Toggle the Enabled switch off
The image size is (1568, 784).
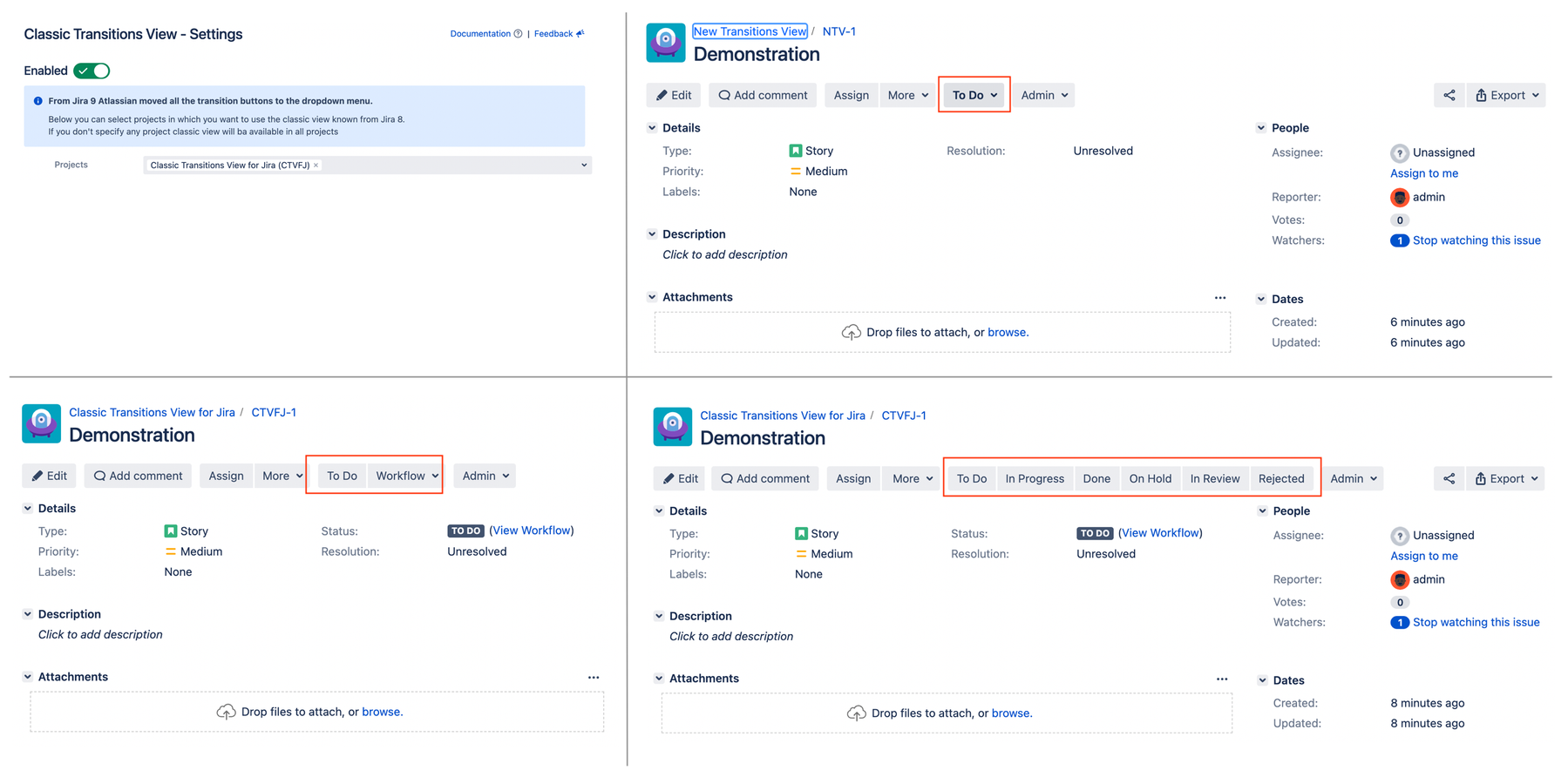tap(92, 71)
